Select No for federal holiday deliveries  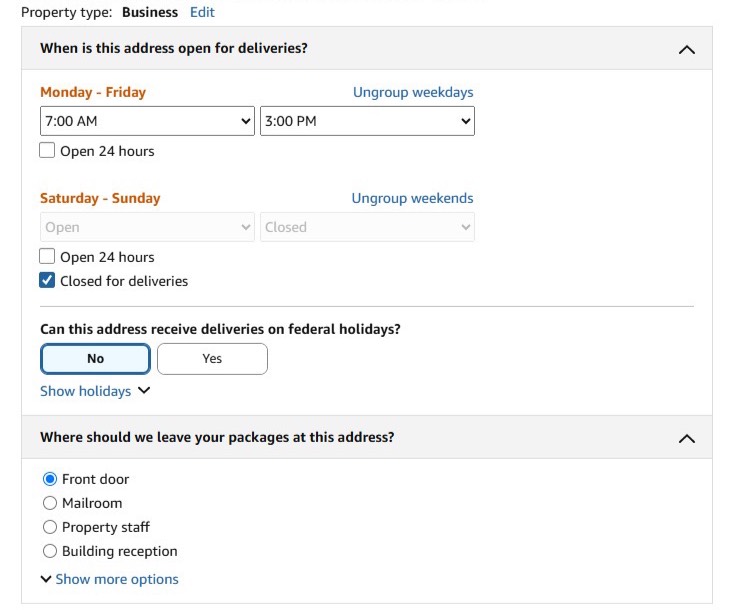point(96,359)
